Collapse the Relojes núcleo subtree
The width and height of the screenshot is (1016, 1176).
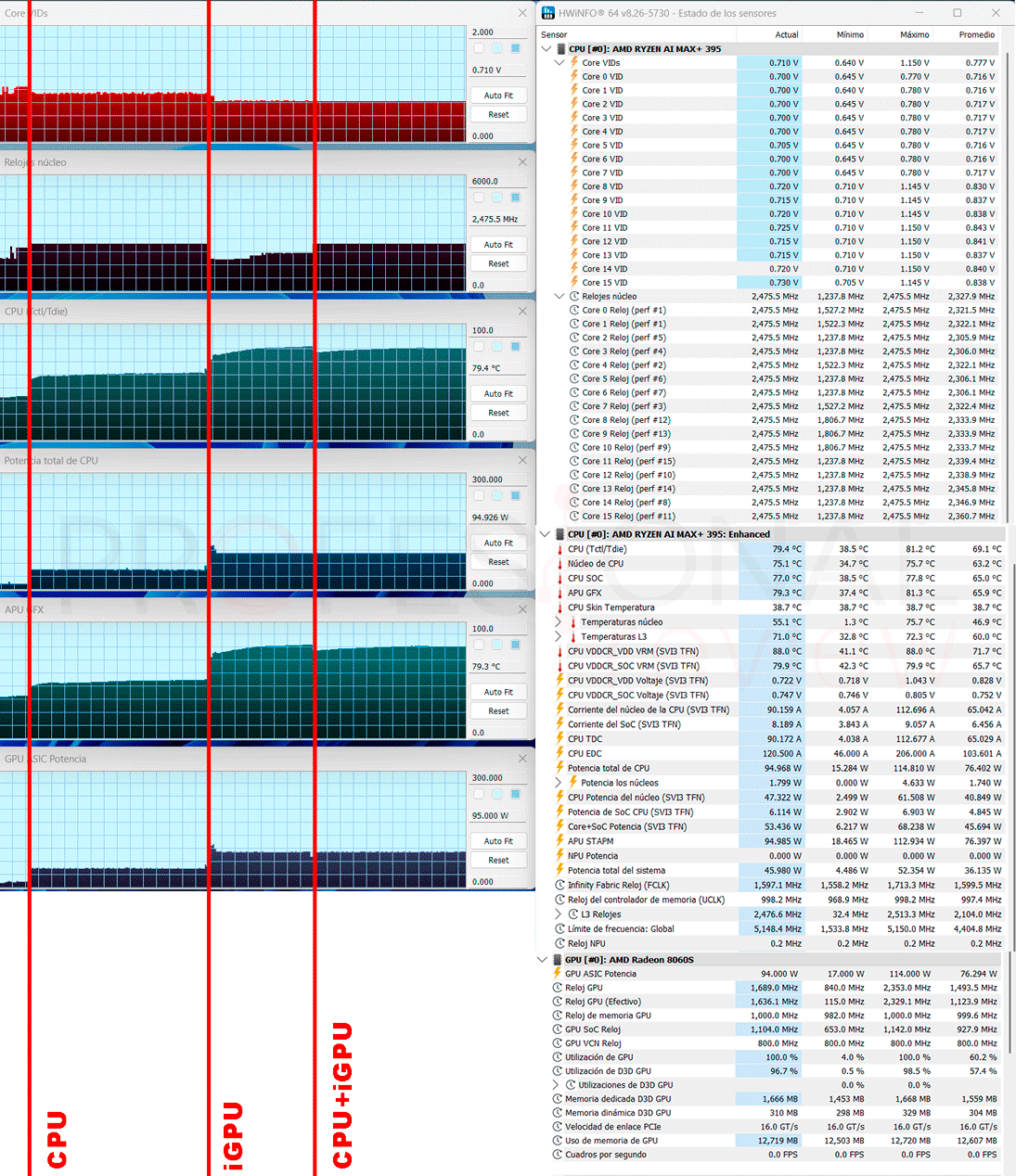click(x=559, y=296)
